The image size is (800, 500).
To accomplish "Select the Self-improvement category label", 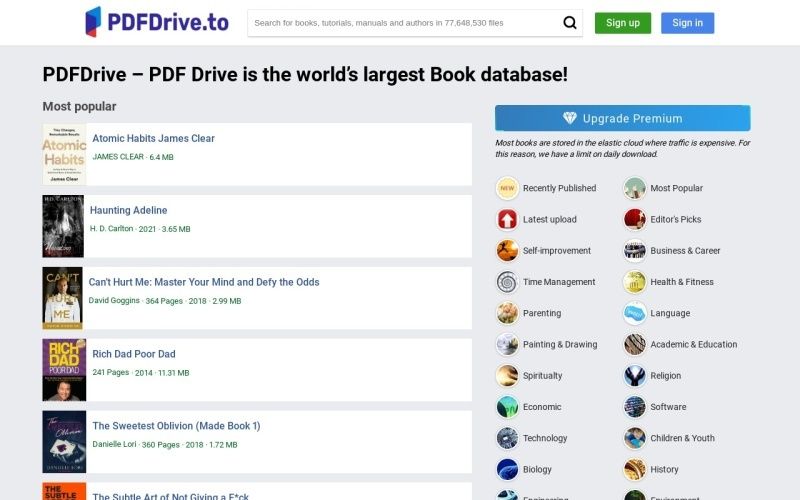I will coord(557,251).
